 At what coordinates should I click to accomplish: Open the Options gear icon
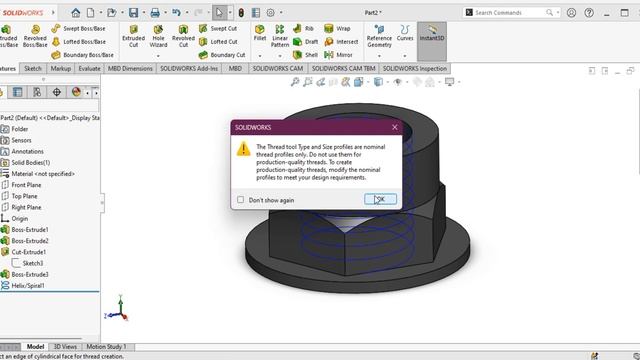click(270, 13)
